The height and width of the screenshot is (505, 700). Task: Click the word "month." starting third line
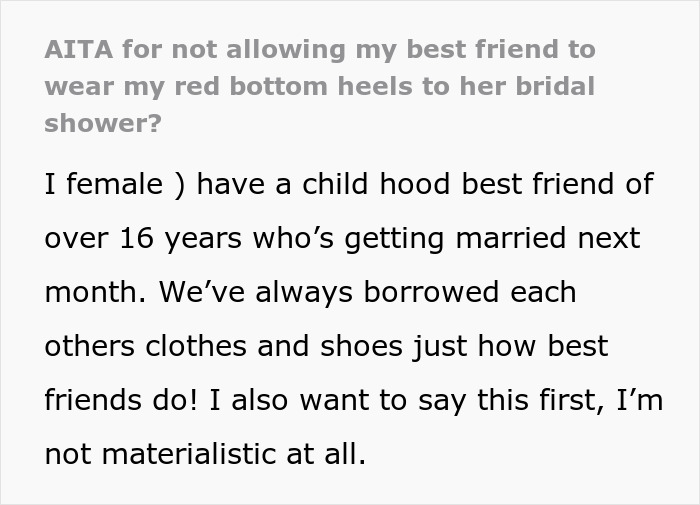95,292
